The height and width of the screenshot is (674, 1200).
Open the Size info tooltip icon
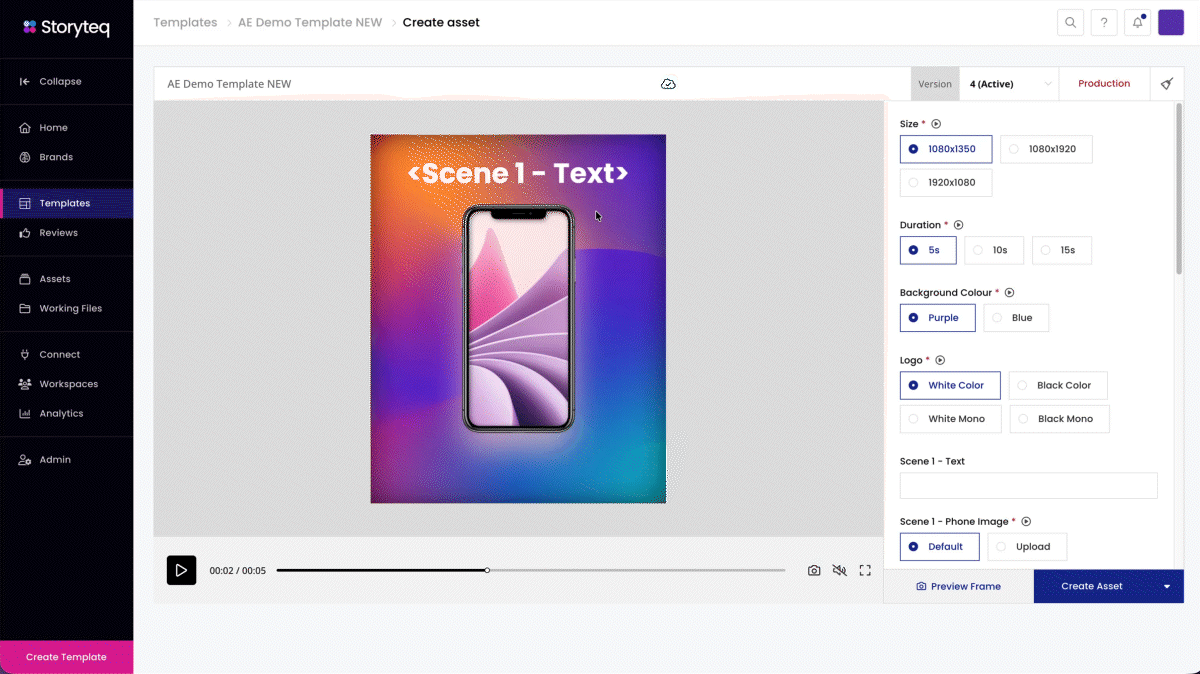pyautogui.click(x=935, y=122)
